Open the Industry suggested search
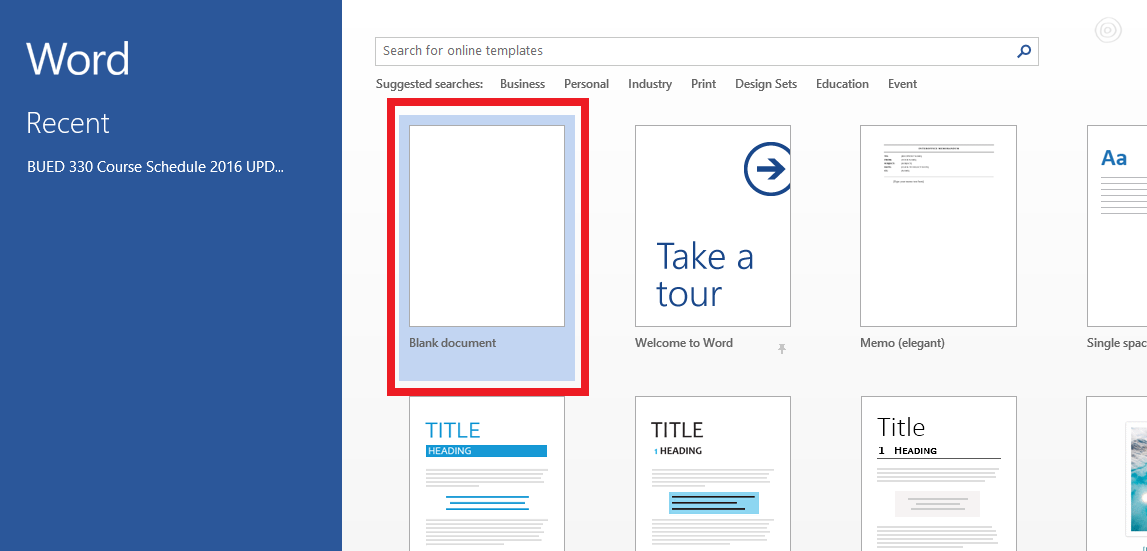Viewport: 1147px width, 551px height. [x=649, y=84]
